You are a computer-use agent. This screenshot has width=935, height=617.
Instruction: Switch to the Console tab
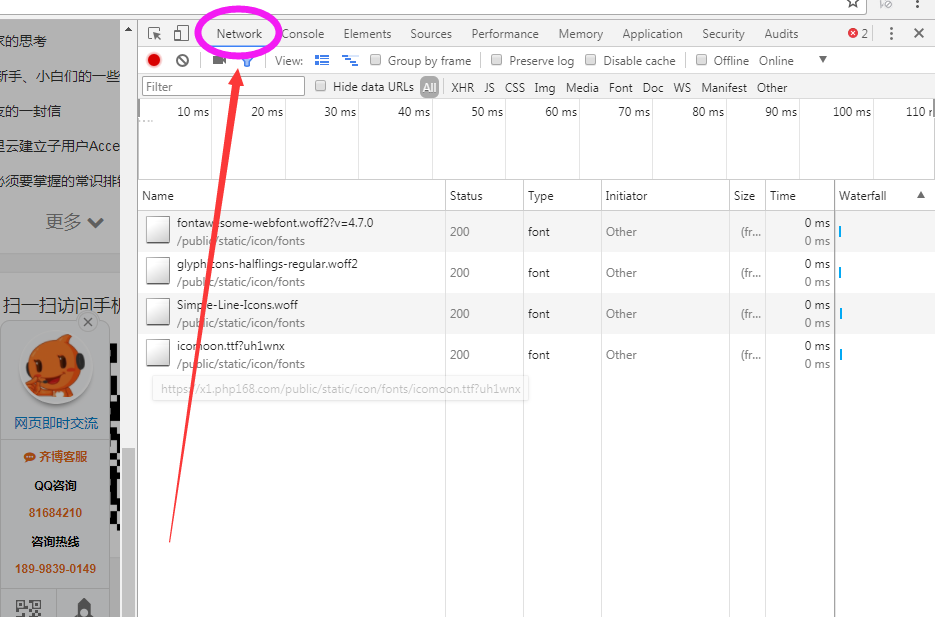tap(303, 34)
